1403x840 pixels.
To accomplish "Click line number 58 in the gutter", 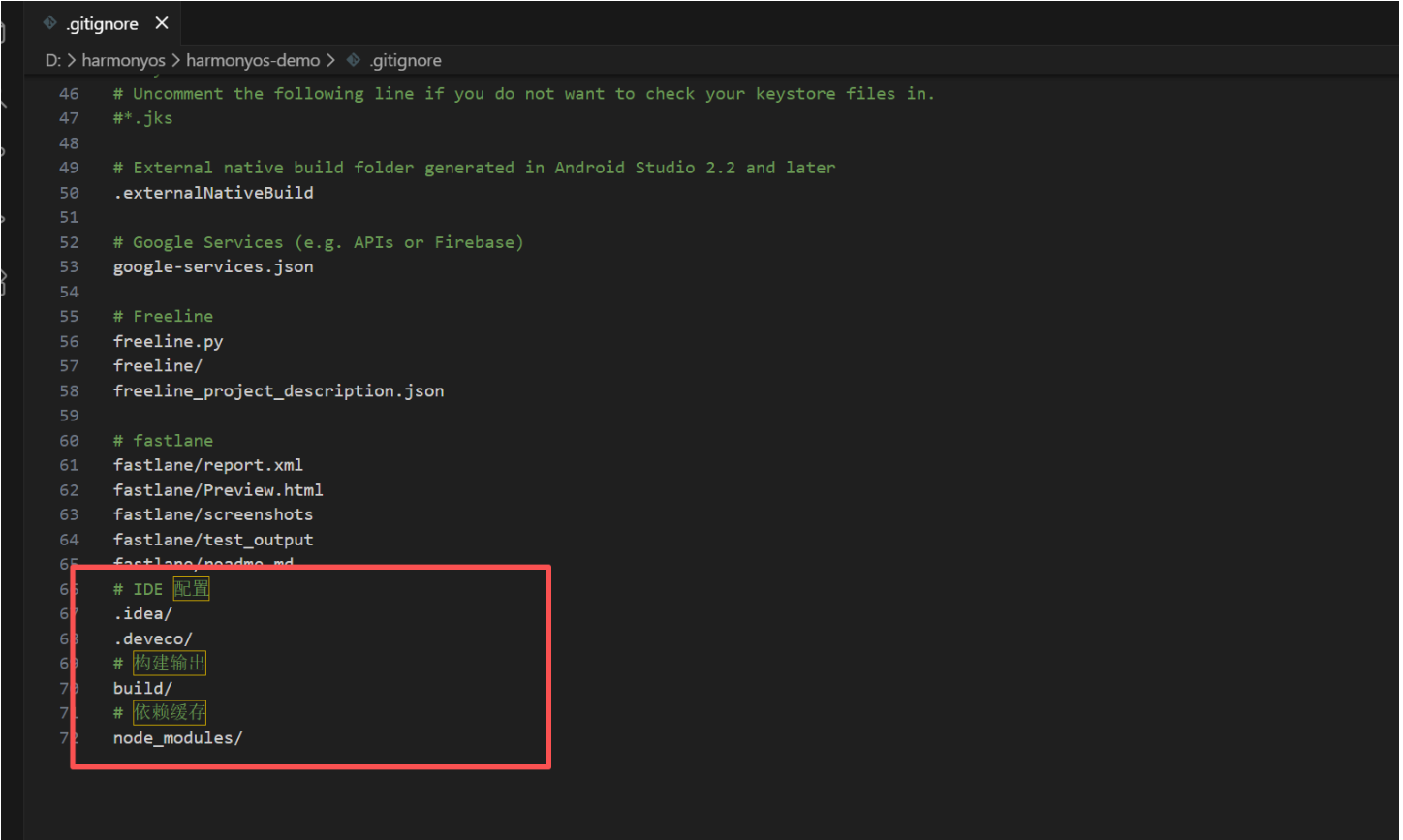I will tap(69, 390).
